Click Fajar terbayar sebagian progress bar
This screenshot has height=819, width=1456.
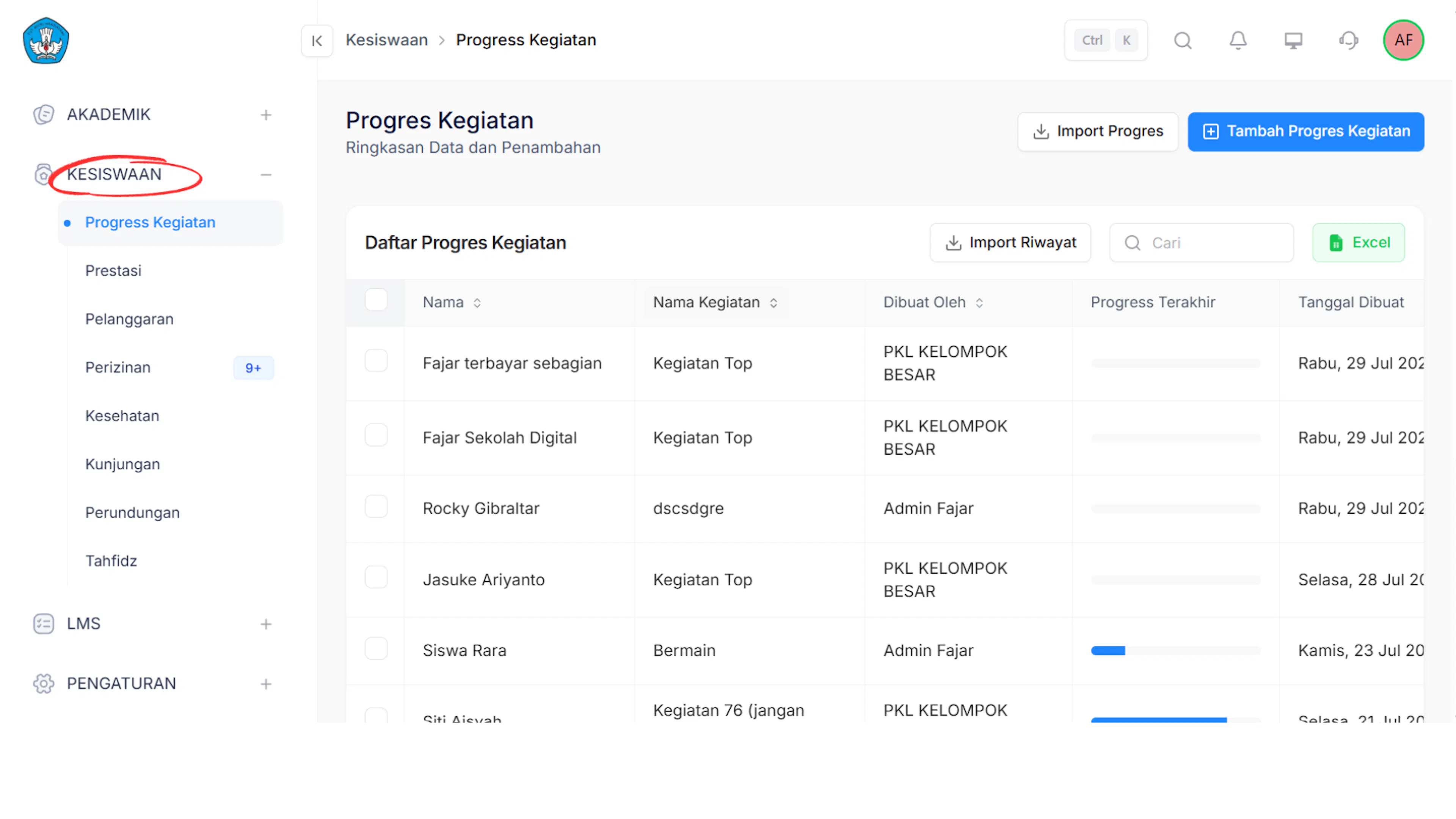point(1175,364)
